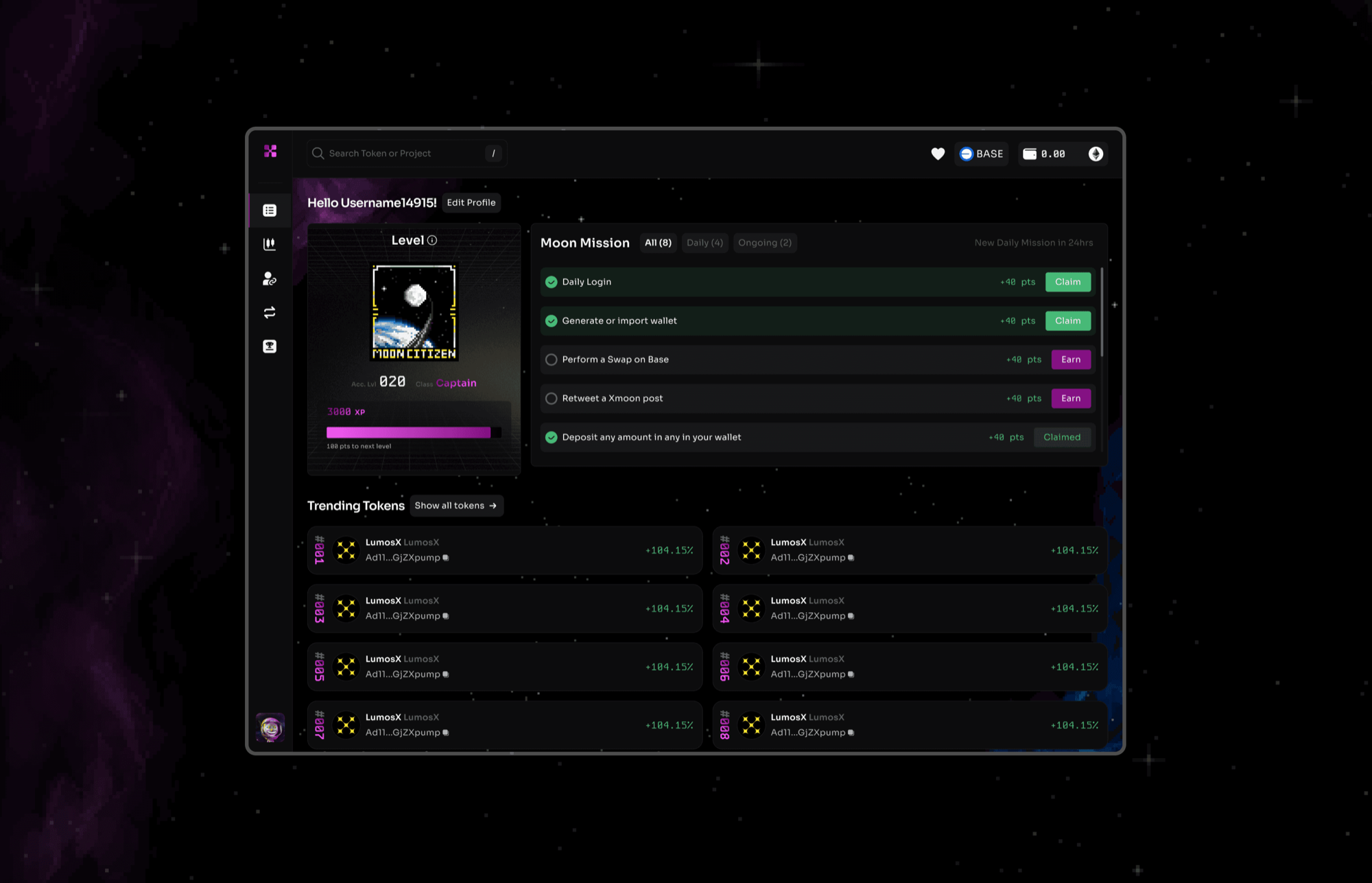Open the user referral link icon in sidebar
The image size is (1372, 883).
click(270, 279)
